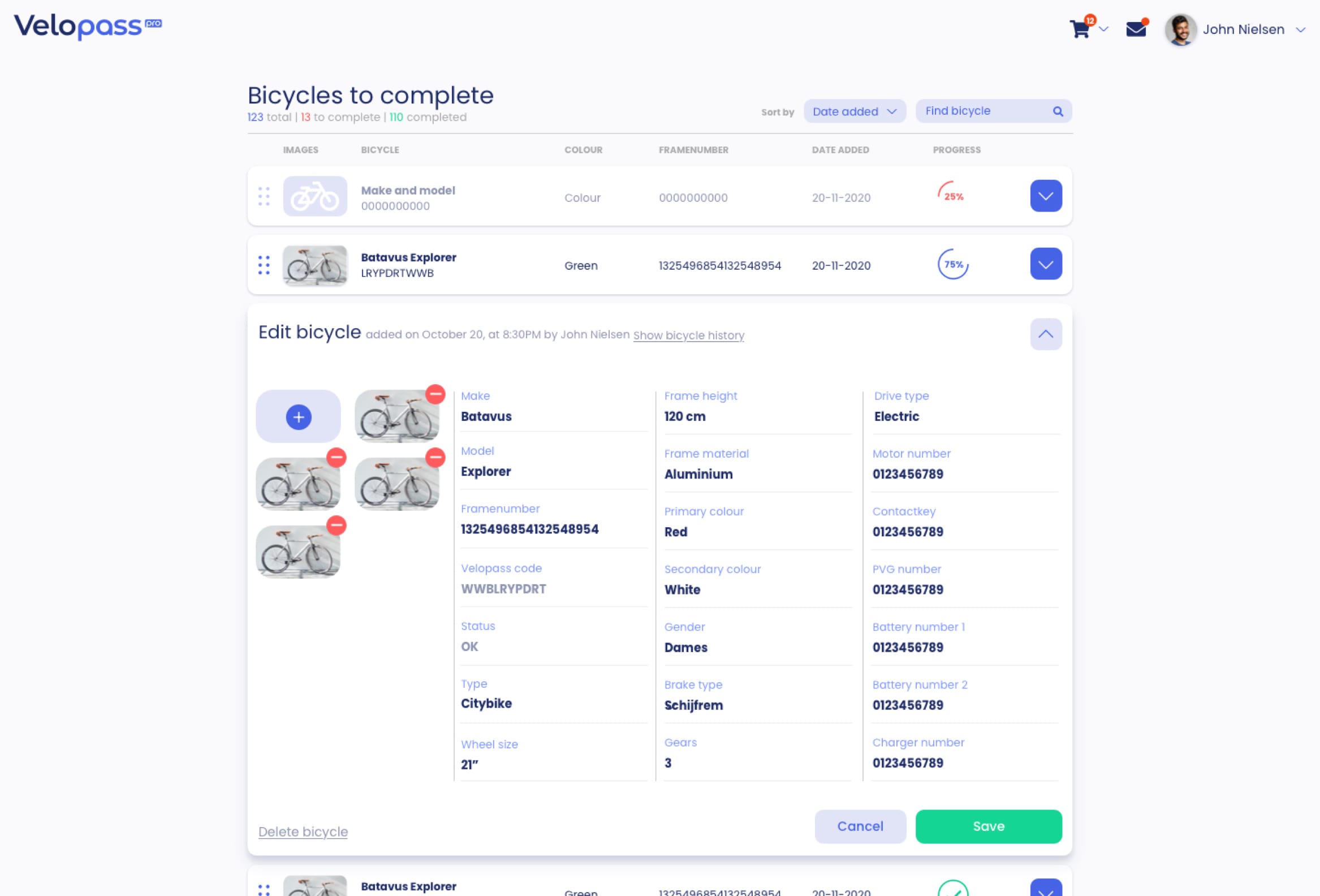Remove the top-right bicycle photo
This screenshot has width=1320, height=896.
point(435,394)
